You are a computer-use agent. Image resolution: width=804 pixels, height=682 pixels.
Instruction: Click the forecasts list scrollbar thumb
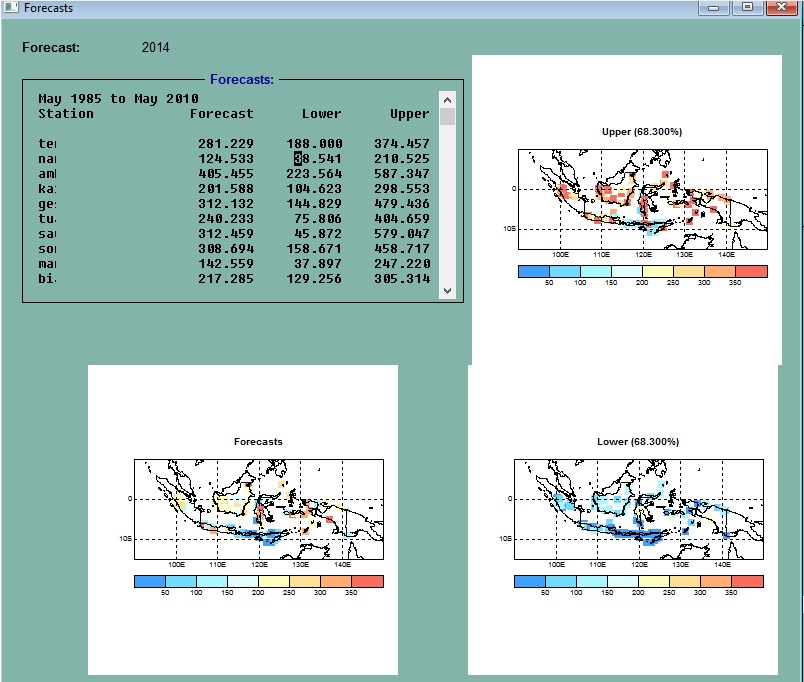447,116
